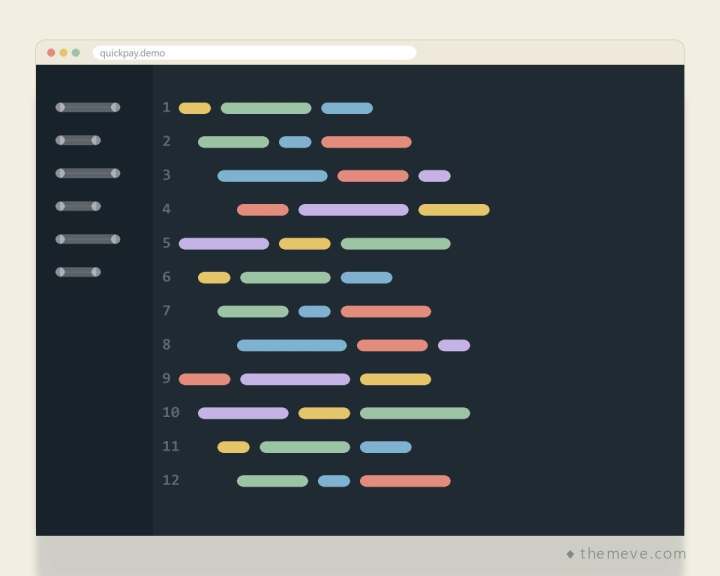Click the green token on line 11

coord(304,447)
